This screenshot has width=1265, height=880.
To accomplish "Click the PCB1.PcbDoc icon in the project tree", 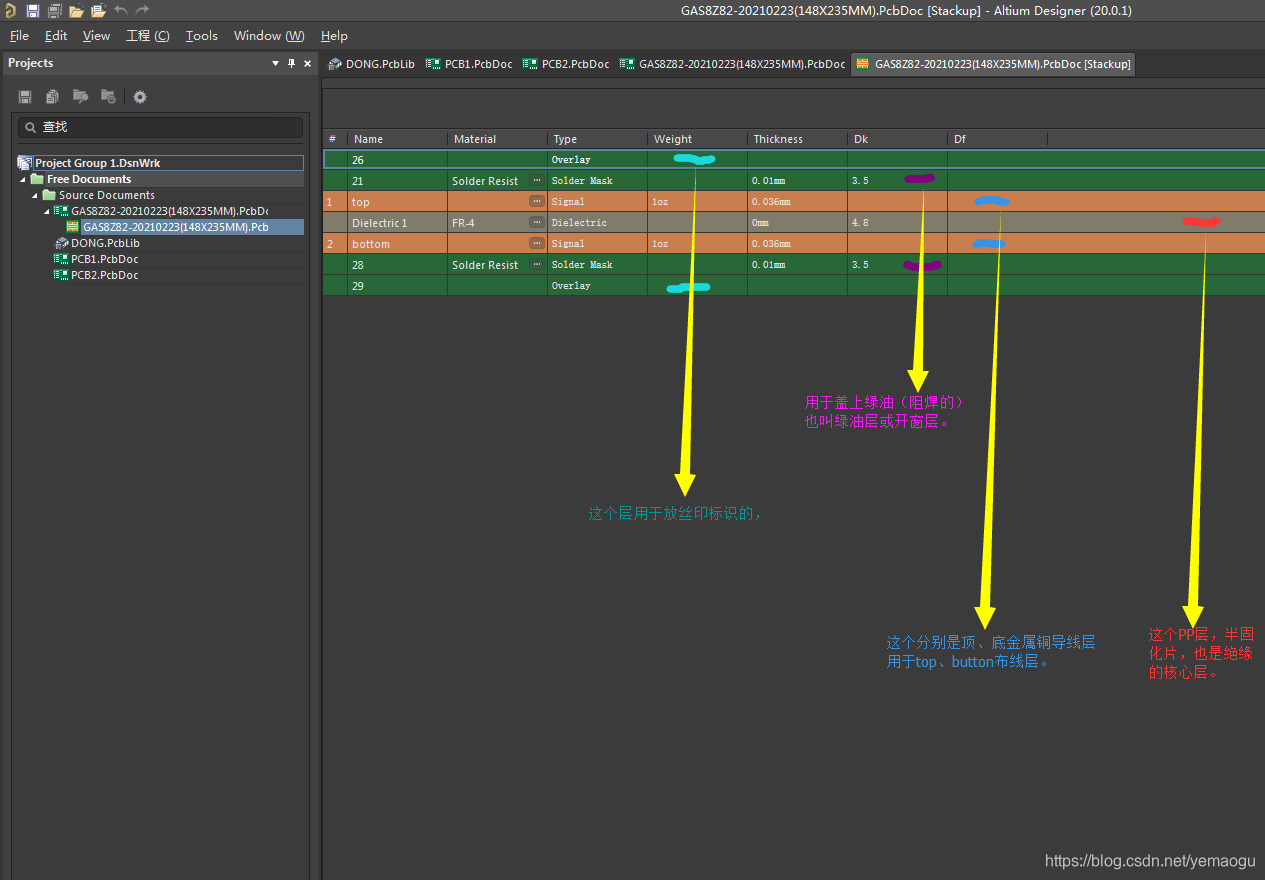I will coord(61,259).
